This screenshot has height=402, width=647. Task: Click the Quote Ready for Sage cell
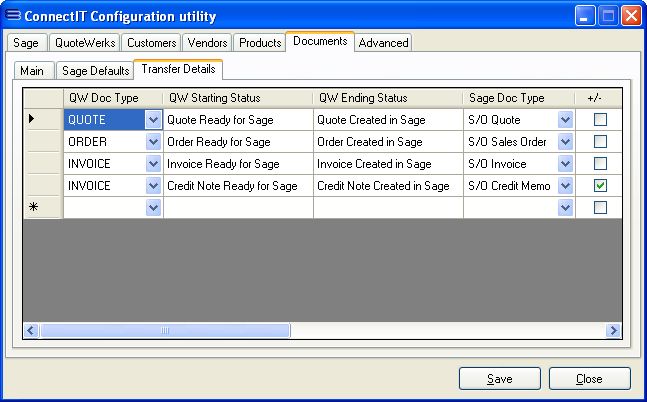pyautogui.click(x=238, y=120)
